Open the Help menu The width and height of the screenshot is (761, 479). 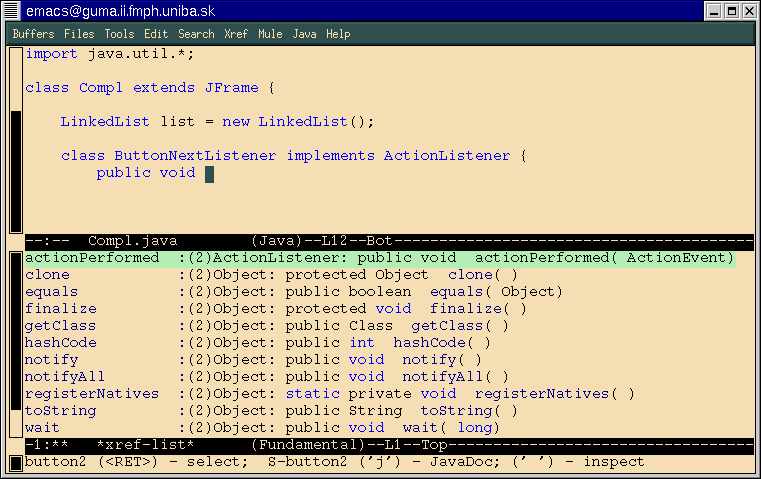(338, 34)
